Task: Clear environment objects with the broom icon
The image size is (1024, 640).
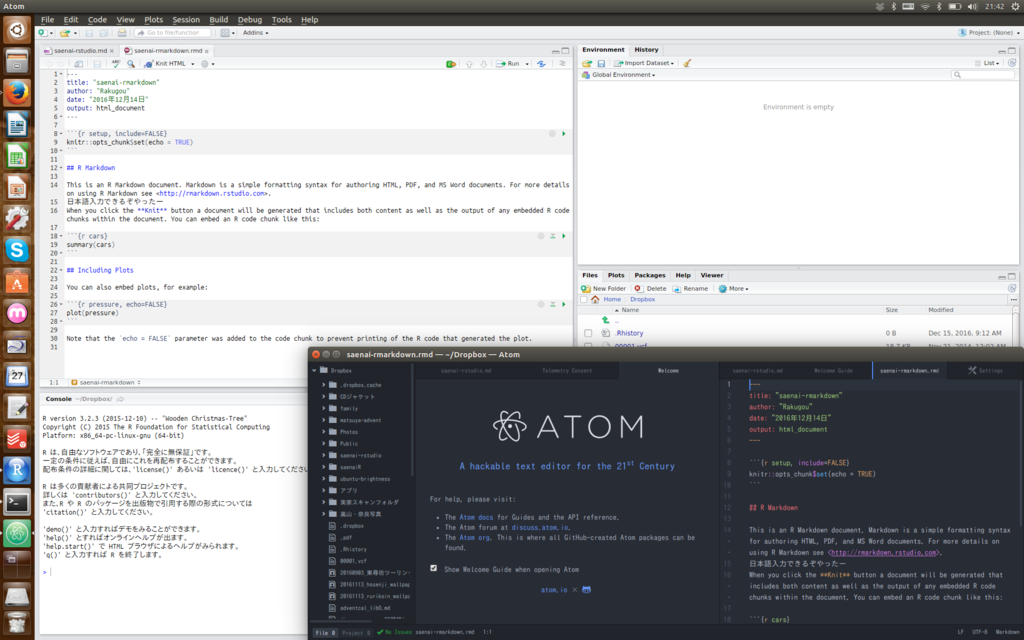Action: (687, 63)
